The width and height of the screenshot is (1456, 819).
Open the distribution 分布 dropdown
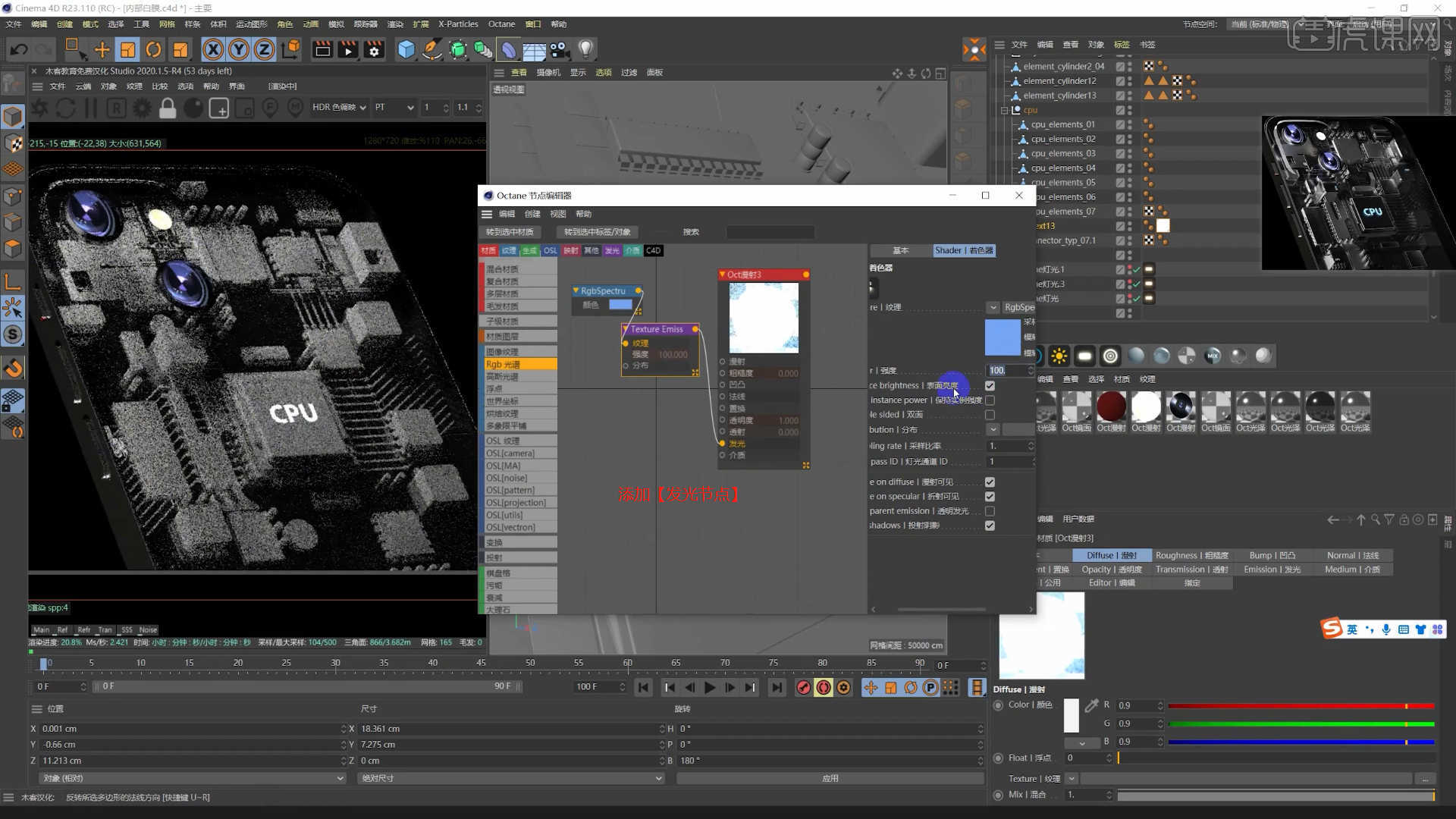point(993,430)
